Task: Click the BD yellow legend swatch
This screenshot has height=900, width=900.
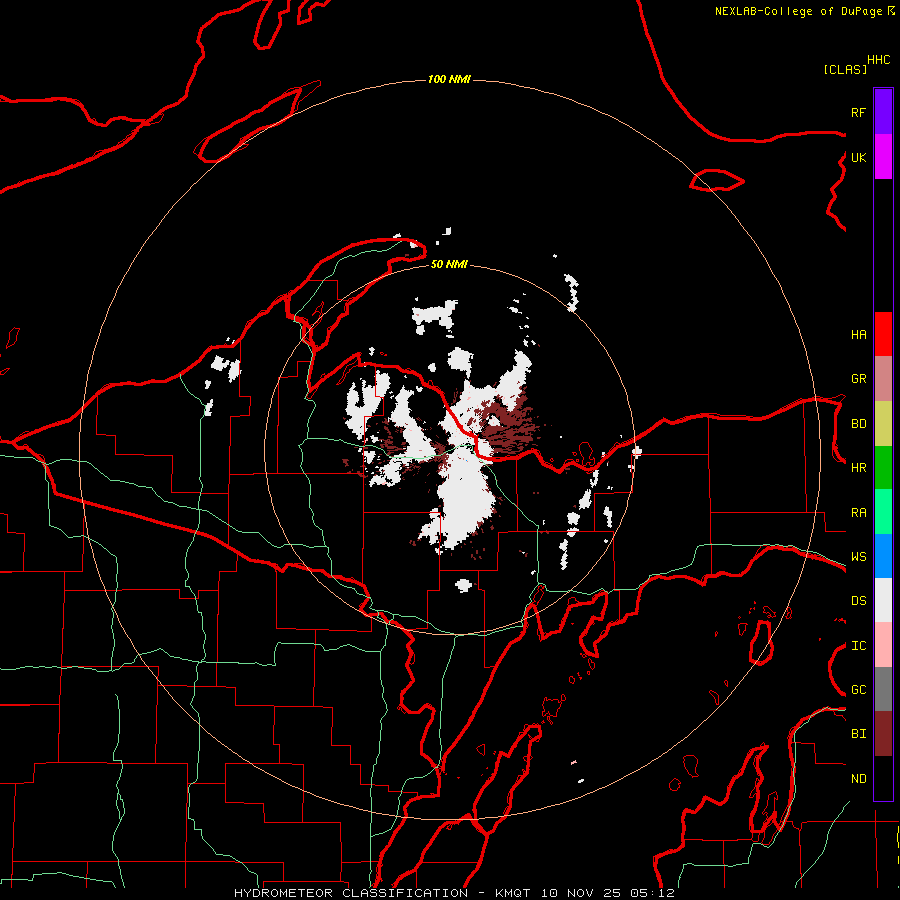Action: click(x=883, y=424)
